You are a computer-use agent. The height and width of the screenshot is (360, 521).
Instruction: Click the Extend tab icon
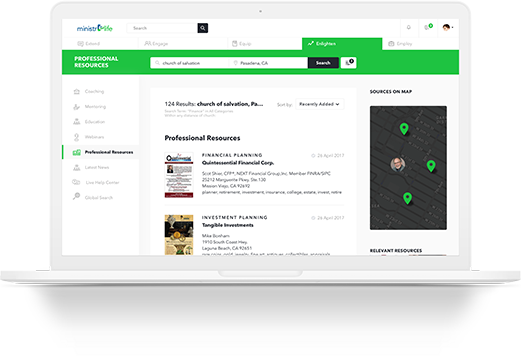[x=80, y=44]
